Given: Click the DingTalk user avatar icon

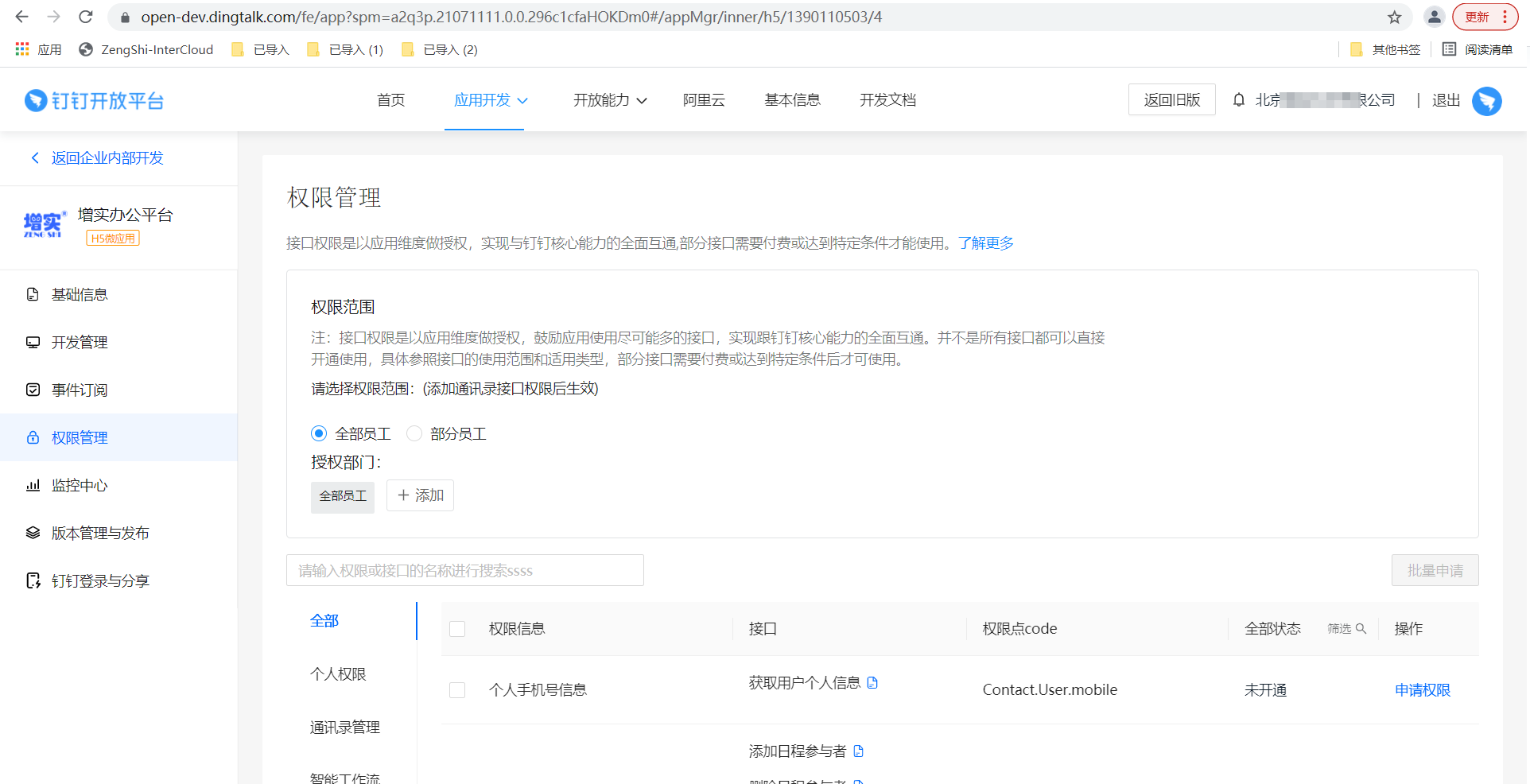Looking at the screenshot, I should click(x=1486, y=101).
